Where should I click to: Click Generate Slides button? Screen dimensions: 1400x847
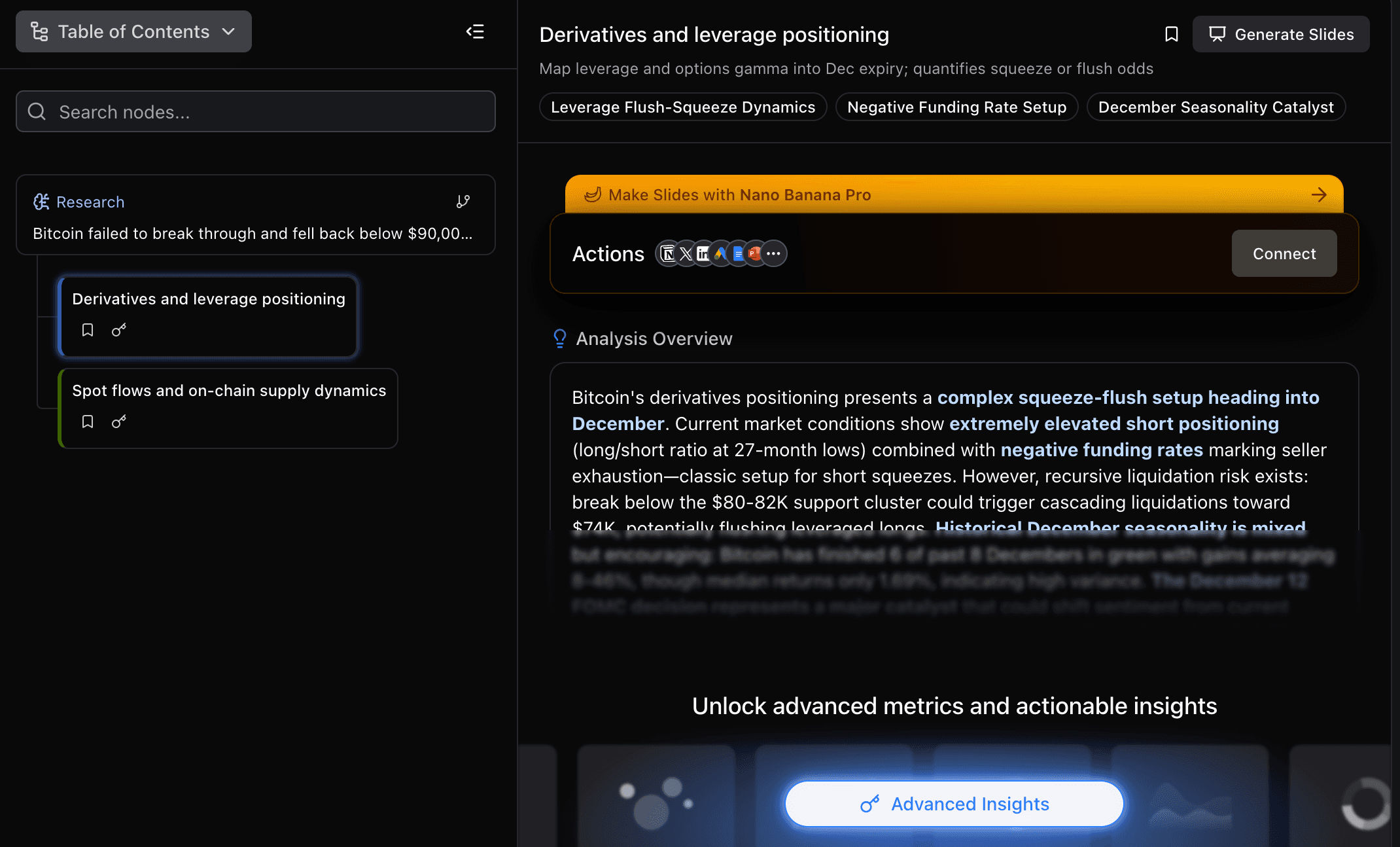tap(1281, 34)
